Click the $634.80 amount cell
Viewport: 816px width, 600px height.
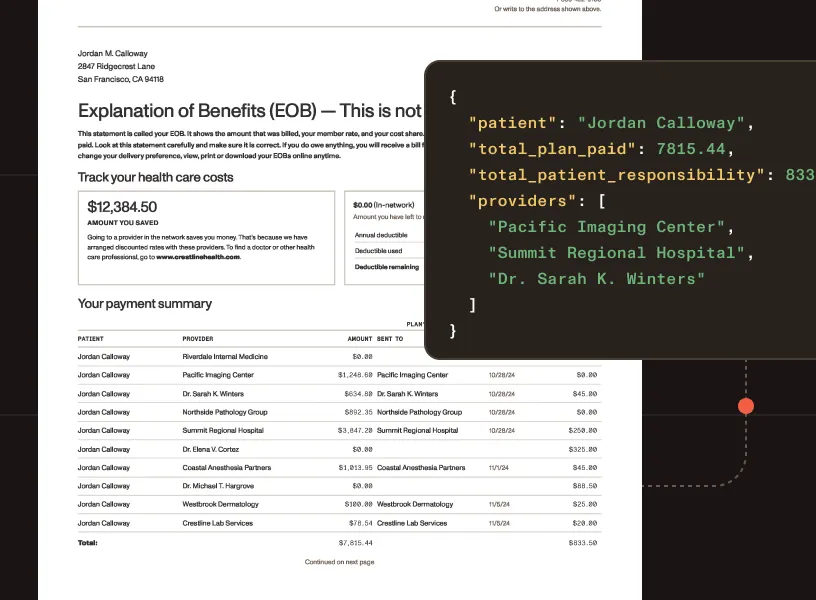coord(359,394)
